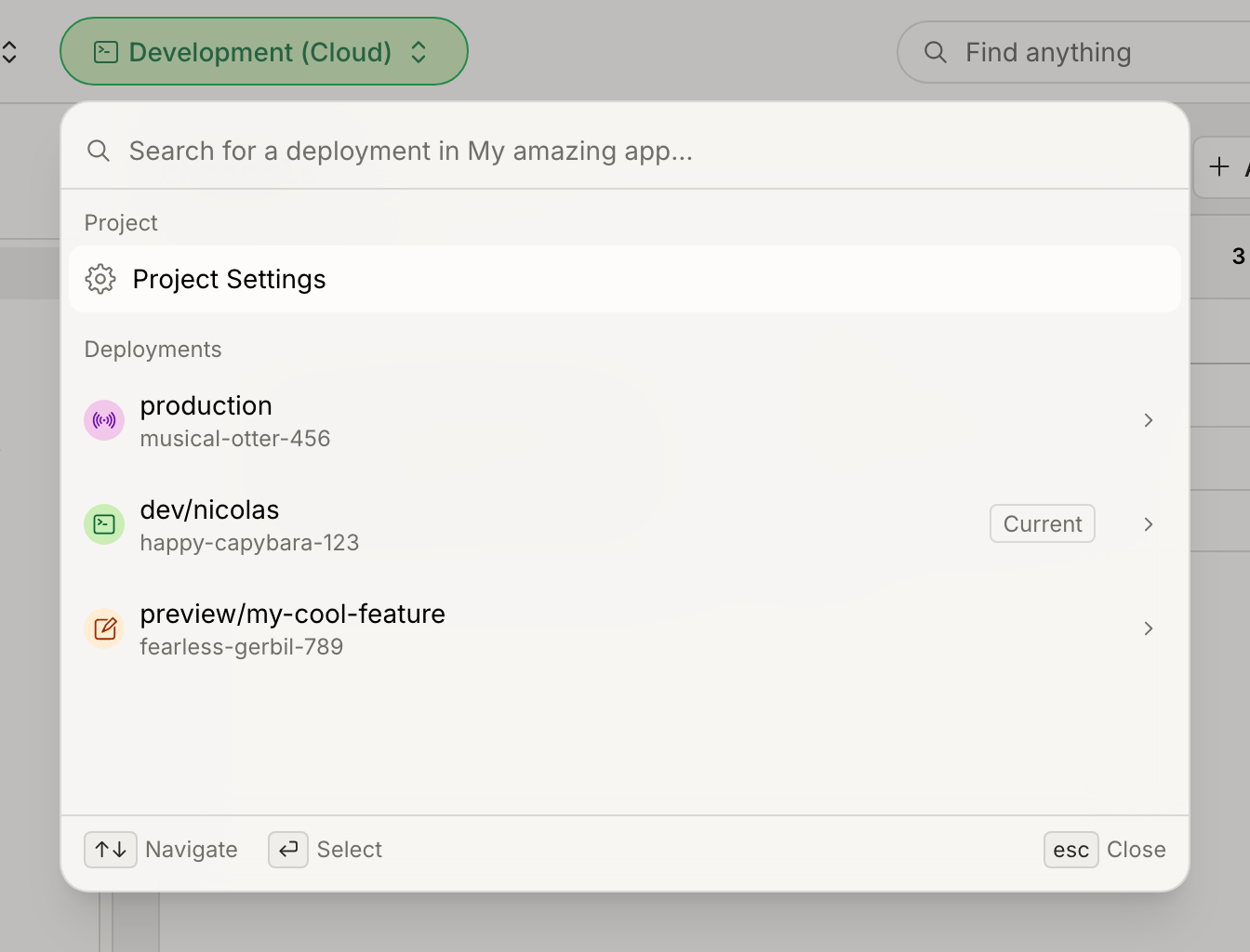Click the Navigate label in the footer
1250x952 pixels.
[192, 850]
